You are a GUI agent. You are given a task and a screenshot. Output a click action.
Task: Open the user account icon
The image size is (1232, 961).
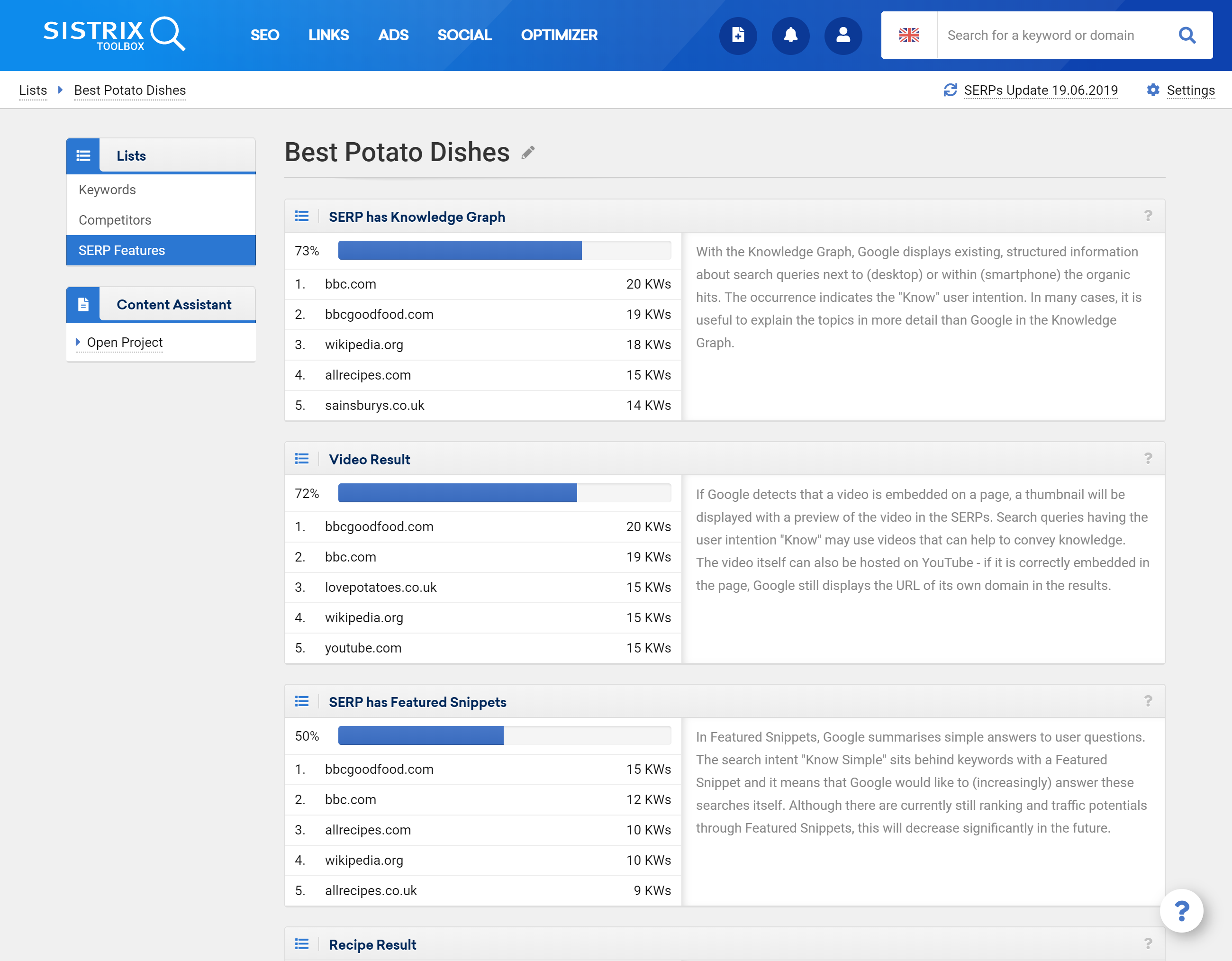843,36
